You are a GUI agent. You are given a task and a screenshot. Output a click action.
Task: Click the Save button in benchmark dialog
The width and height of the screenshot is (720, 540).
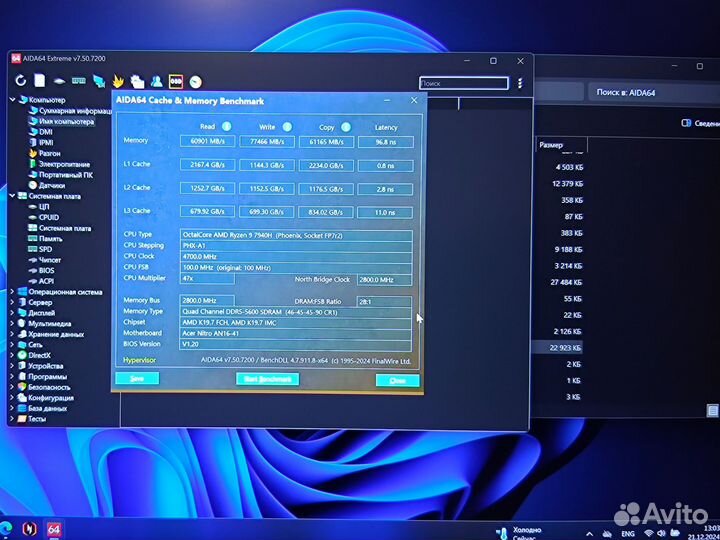pos(137,379)
